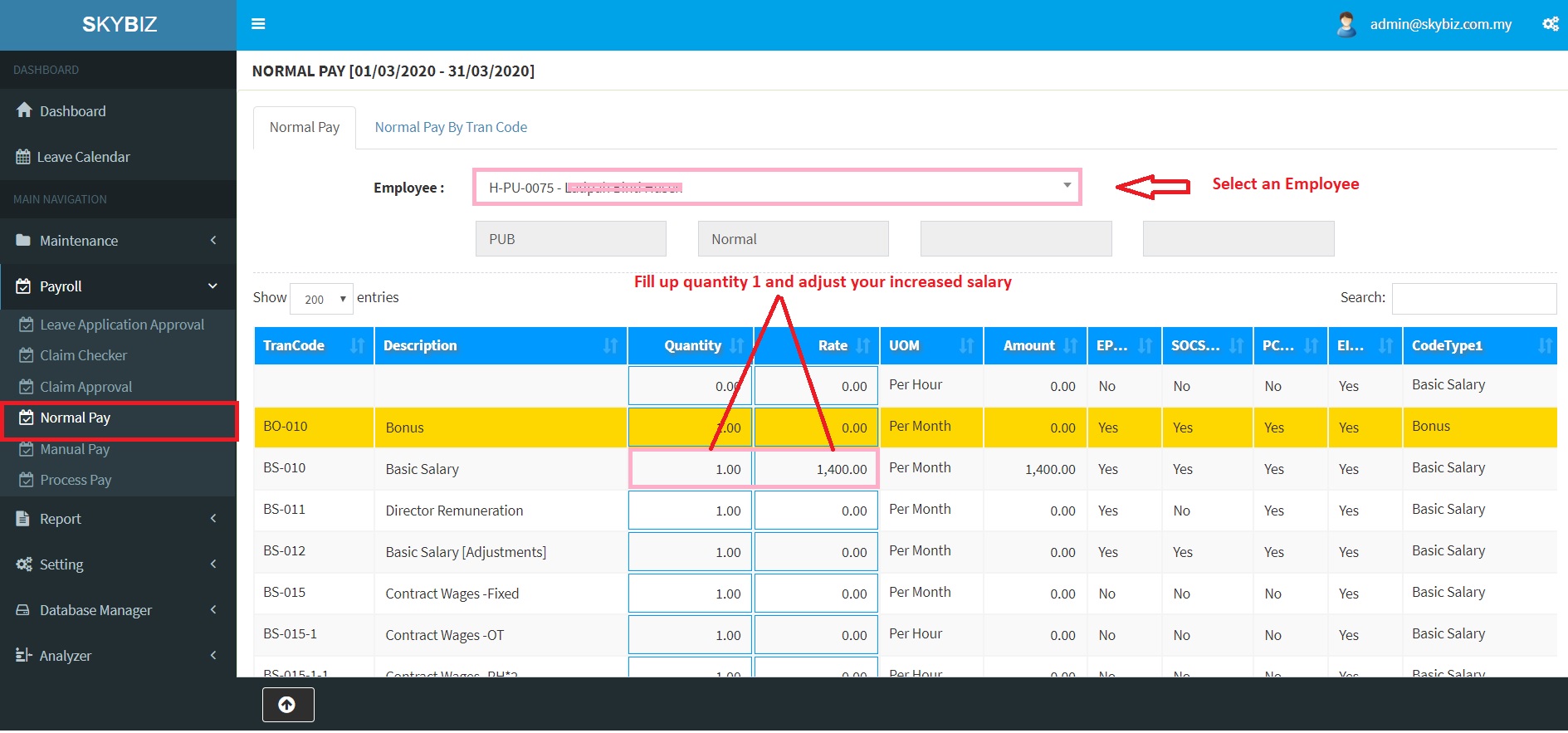Go to Process Pay in sidebar

coord(76,480)
